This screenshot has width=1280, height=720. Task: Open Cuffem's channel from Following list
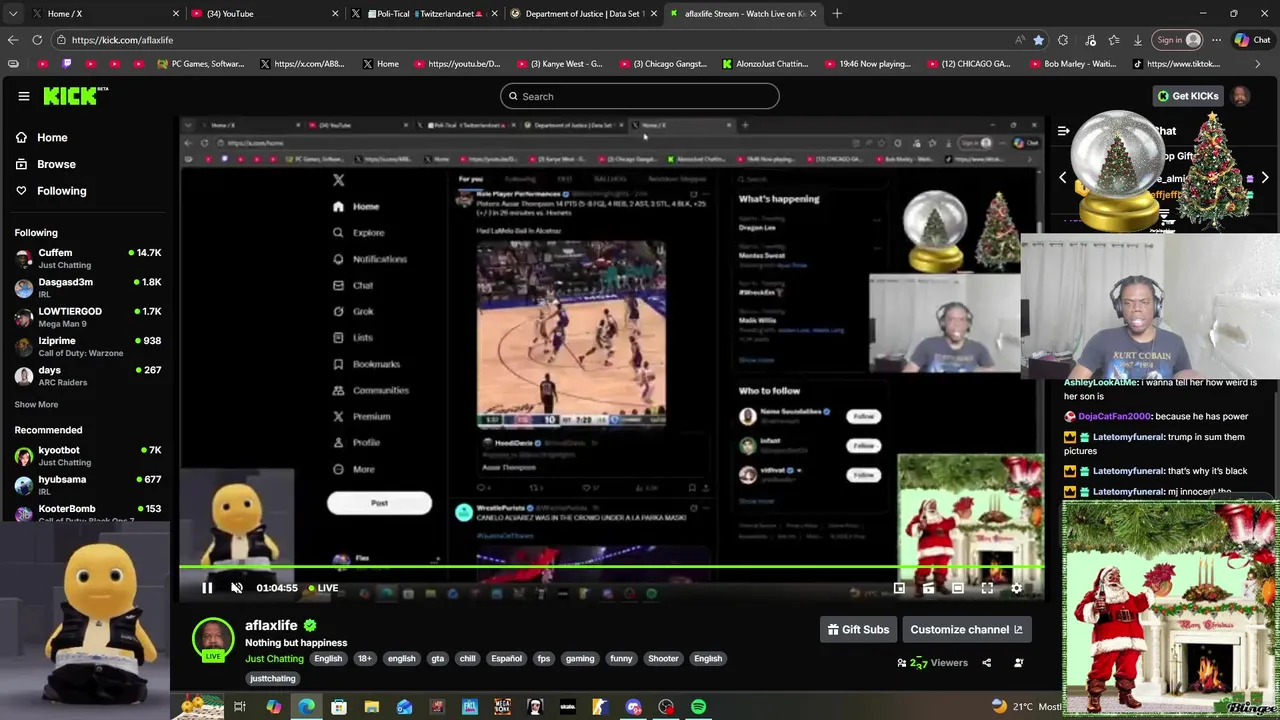pyautogui.click(x=88, y=259)
